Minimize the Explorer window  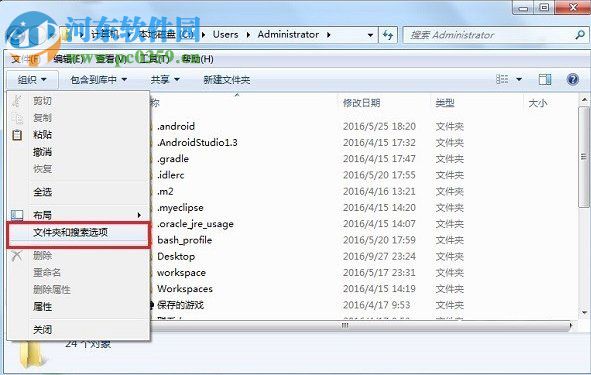pyautogui.click(x=523, y=8)
